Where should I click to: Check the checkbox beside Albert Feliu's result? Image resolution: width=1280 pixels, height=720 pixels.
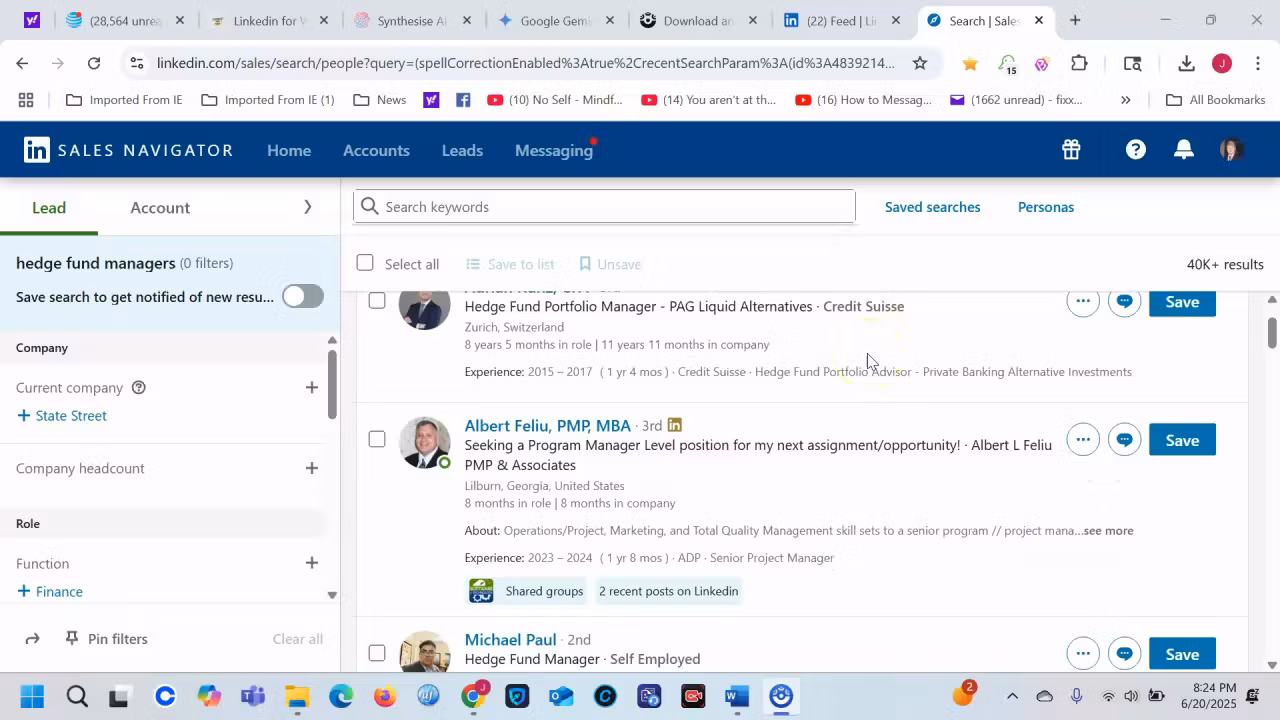coord(377,439)
